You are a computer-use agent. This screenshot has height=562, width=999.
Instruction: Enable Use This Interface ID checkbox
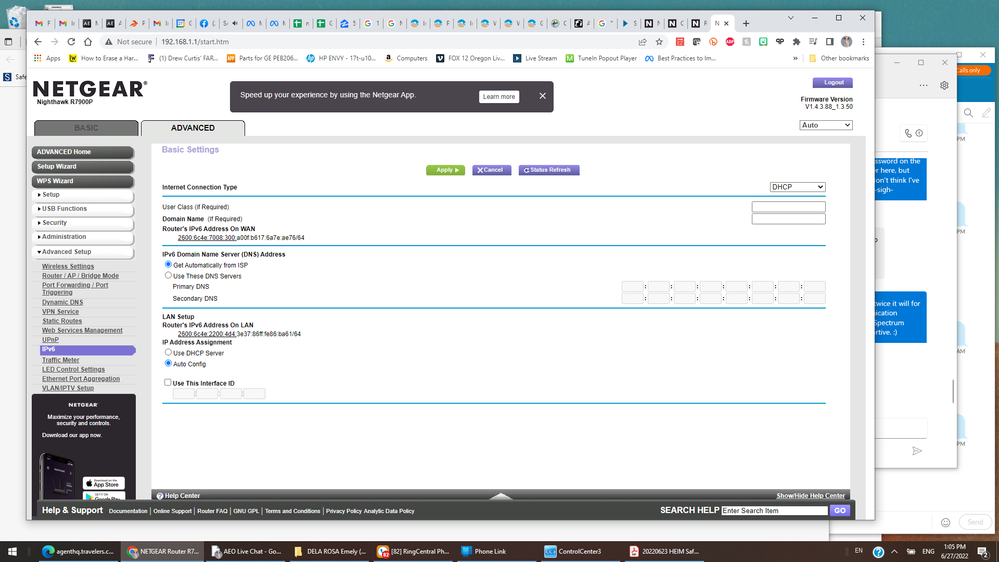(x=169, y=382)
